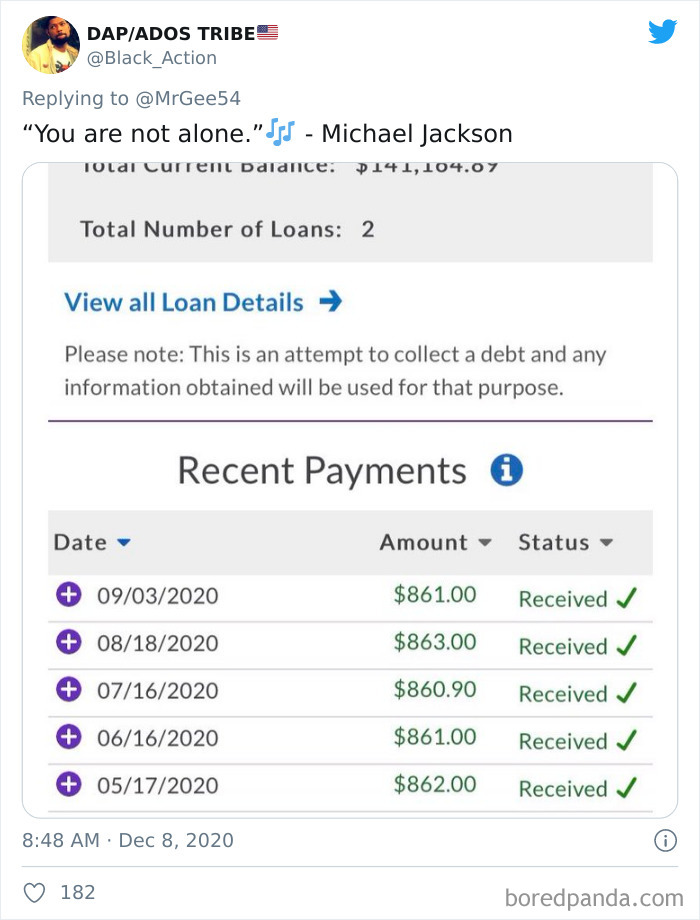Open the Amount sort dropdown
The width and height of the screenshot is (700, 920).
434,542
